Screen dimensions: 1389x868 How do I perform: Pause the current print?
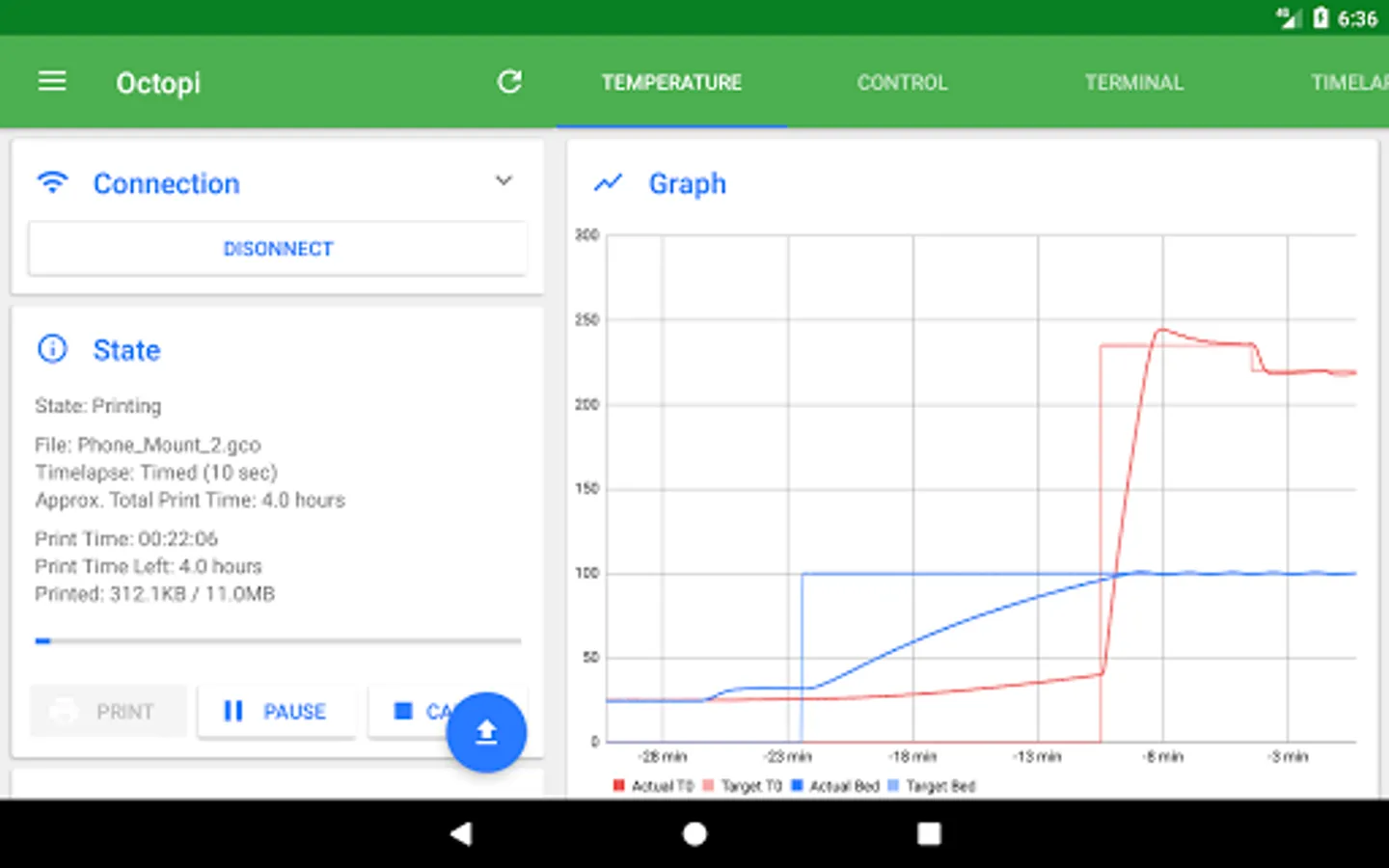point(277,712)
